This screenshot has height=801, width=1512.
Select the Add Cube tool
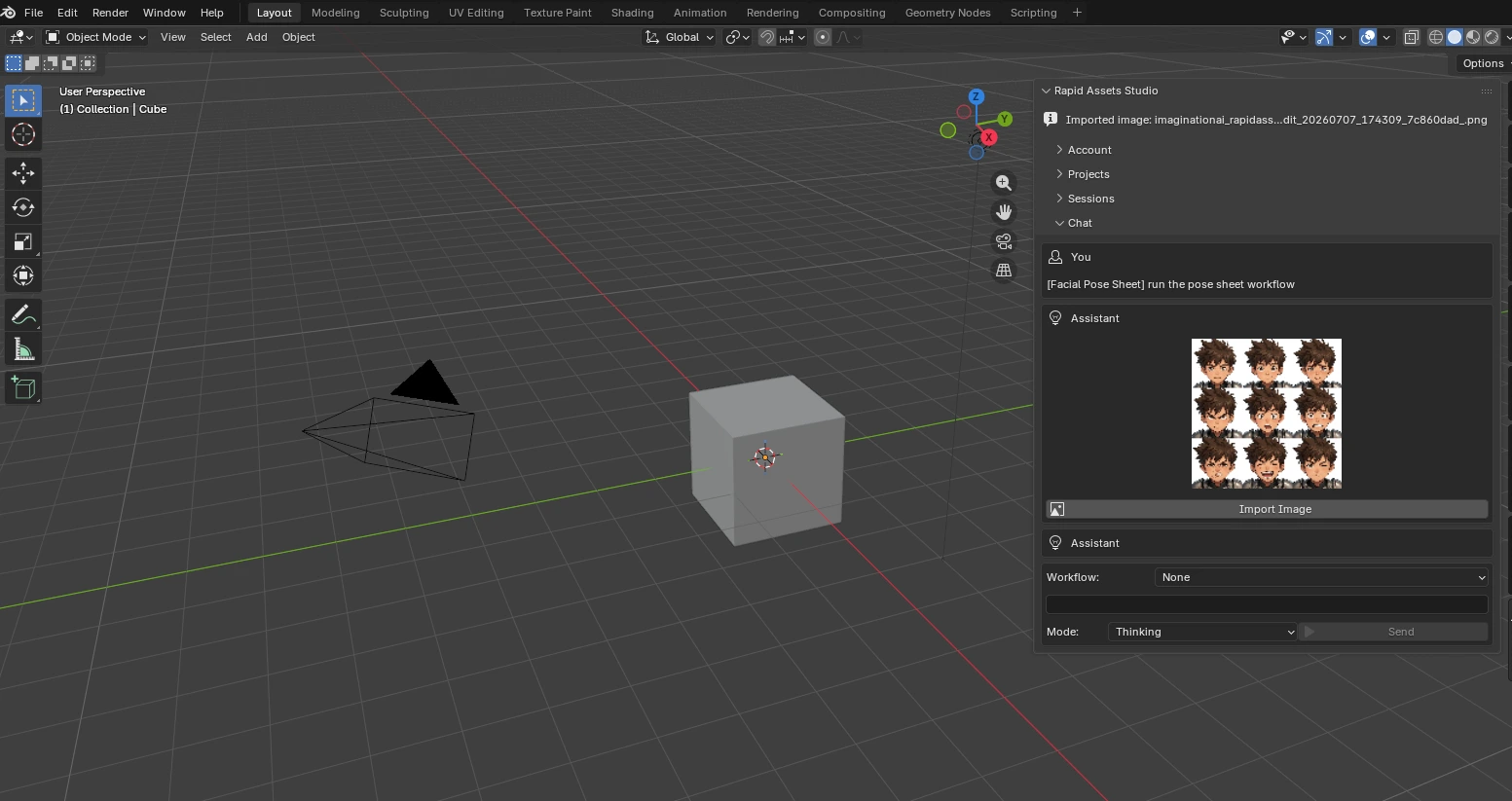point(23,388)
